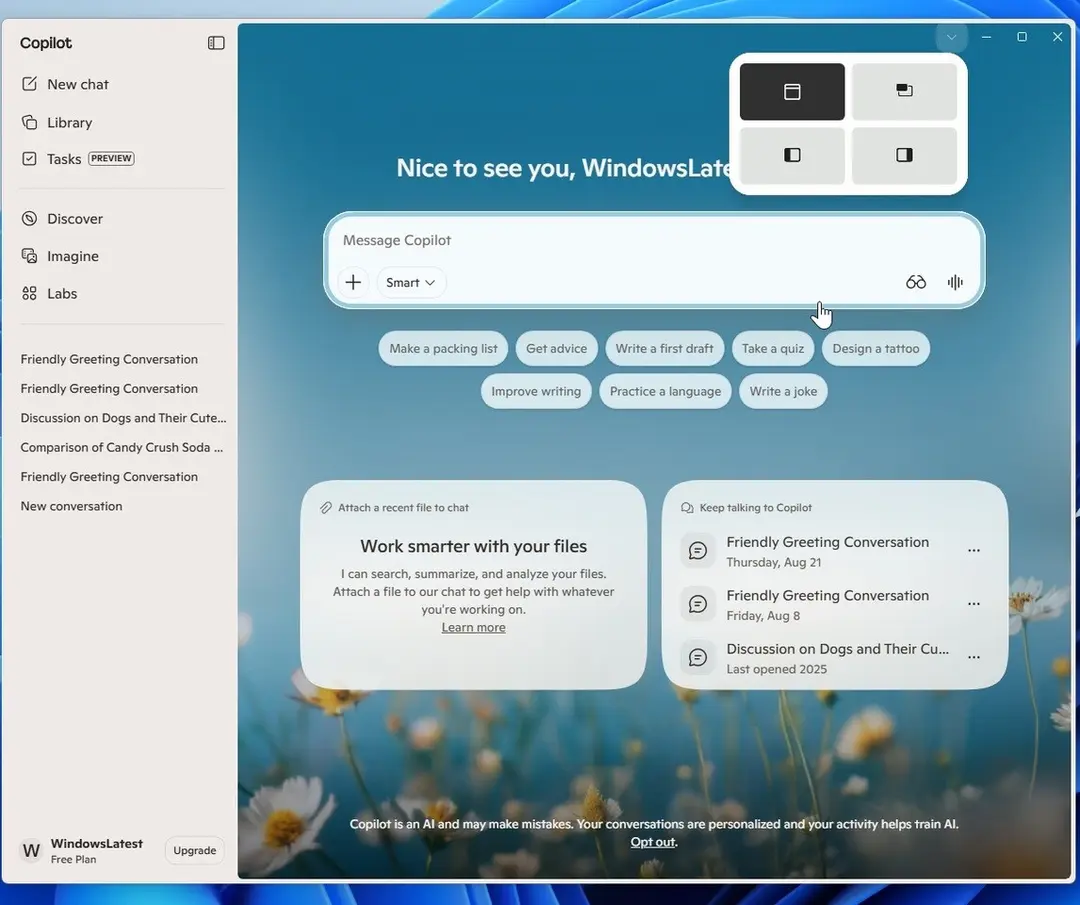Choose the right-docked sidebar layout option

(904, 155)
